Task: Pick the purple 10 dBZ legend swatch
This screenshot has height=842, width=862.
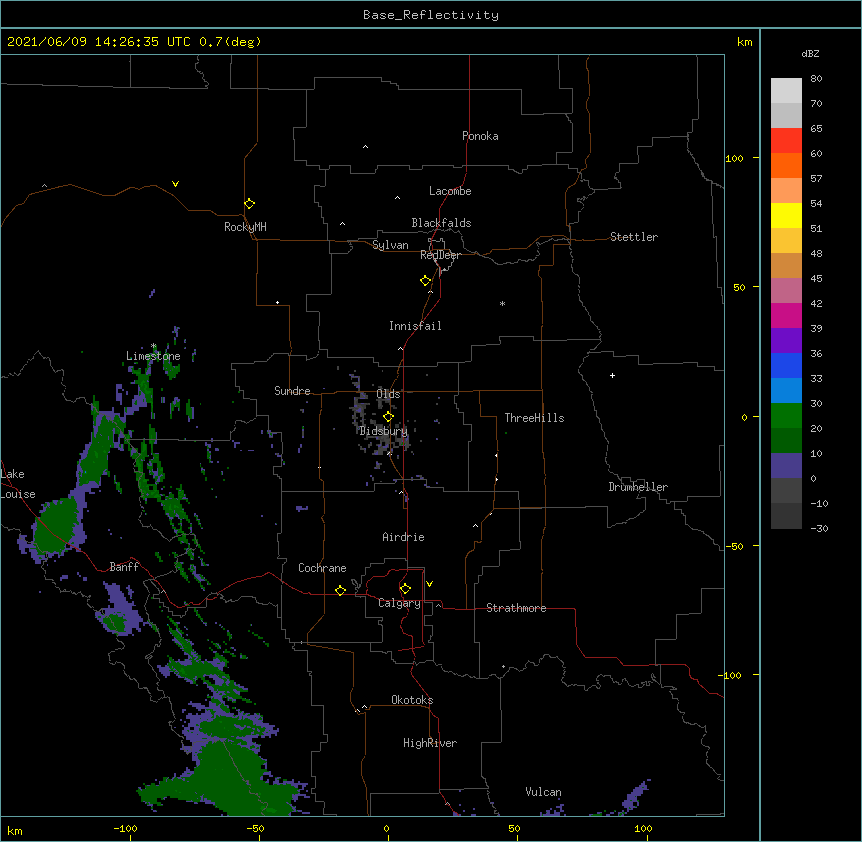Action: (786, 466)
